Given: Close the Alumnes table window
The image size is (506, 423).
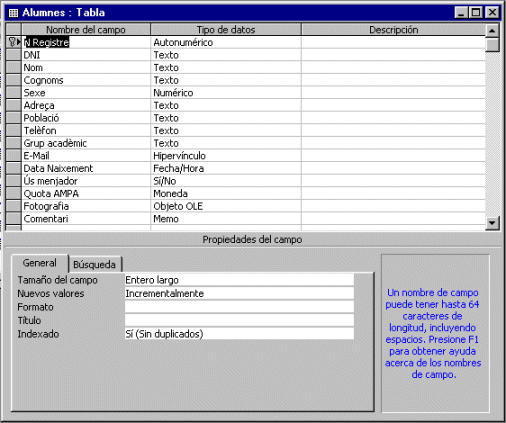Looking at the screenshot, I should [x=492, y=13].
